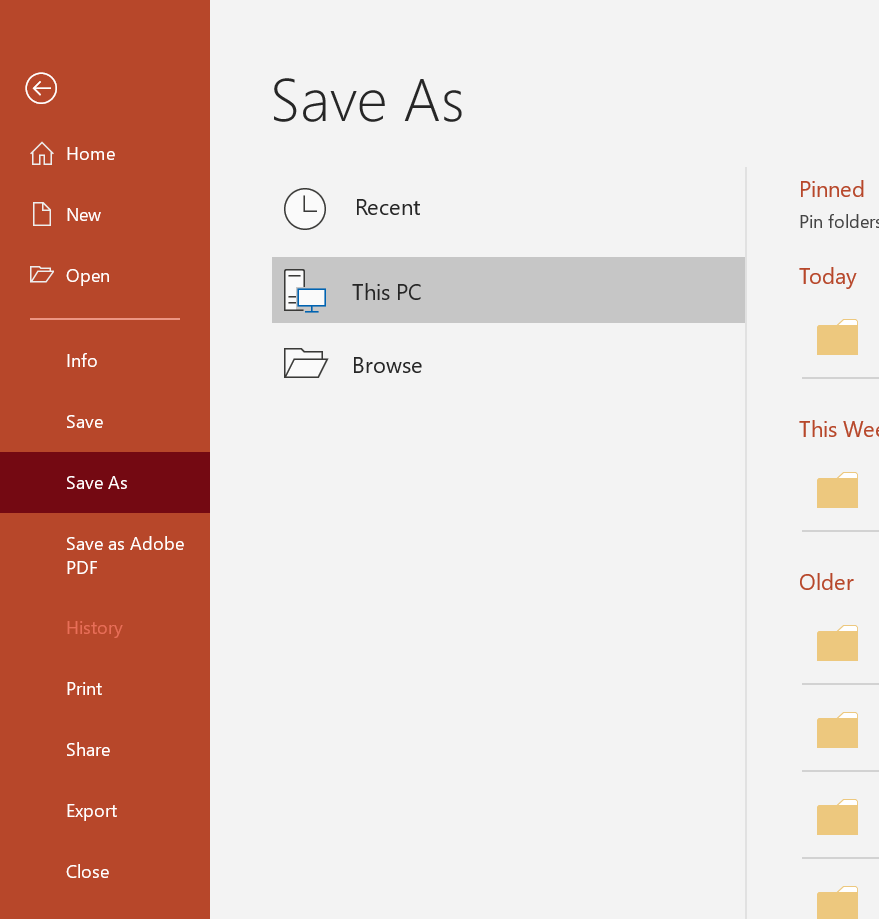The height and width of the screenshot is (919, 879).
Task: Click the Browse open-folder icon
Action: tap(305, 363)
